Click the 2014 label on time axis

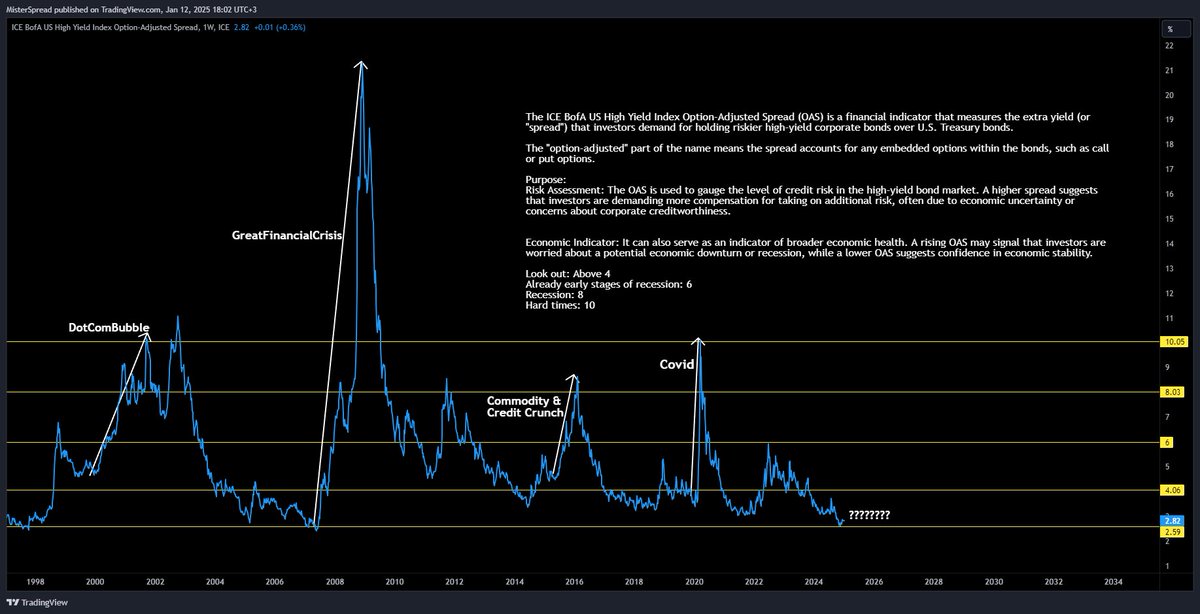click(x=515, y=580)
